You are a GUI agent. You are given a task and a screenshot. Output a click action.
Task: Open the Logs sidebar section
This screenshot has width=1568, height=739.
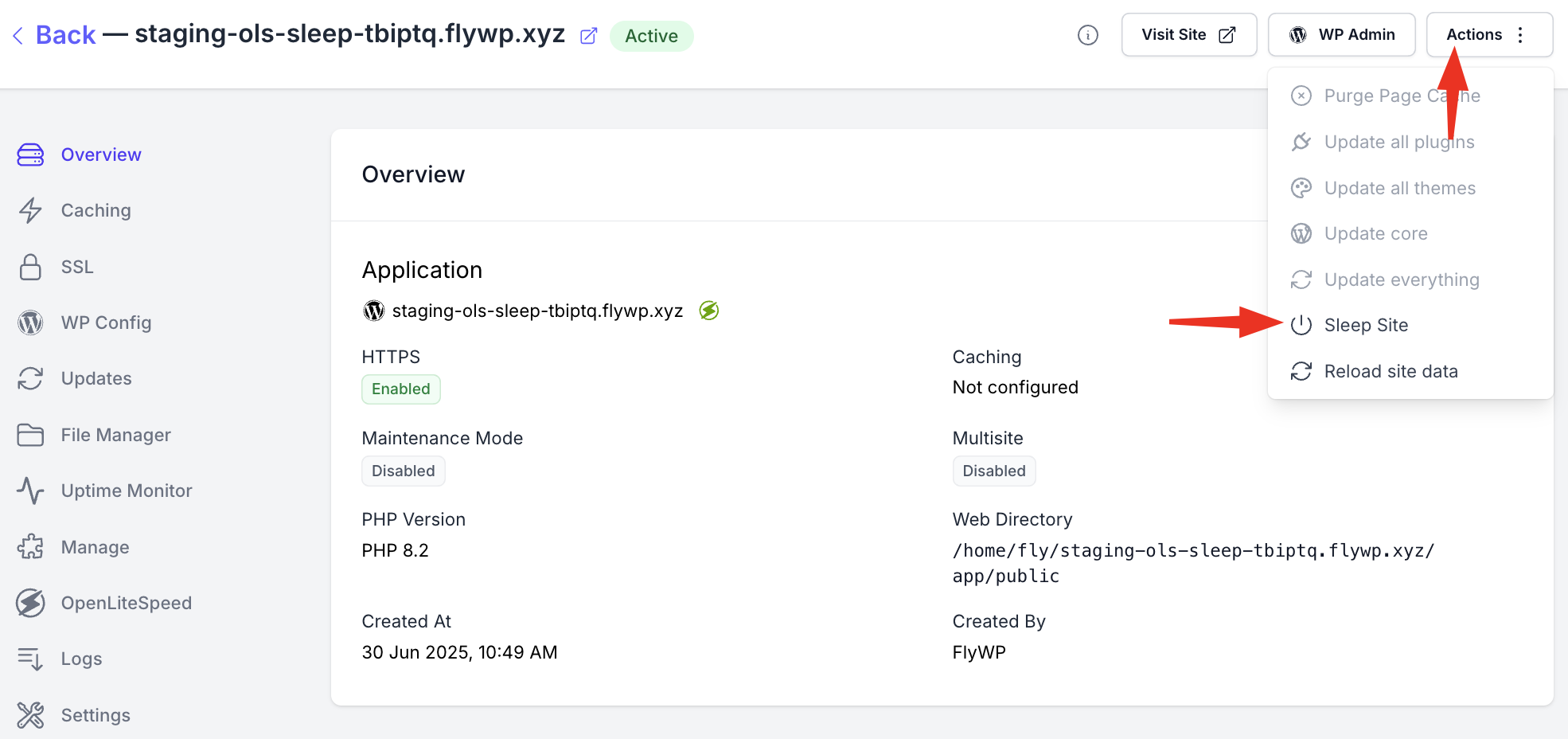(81, 659)
